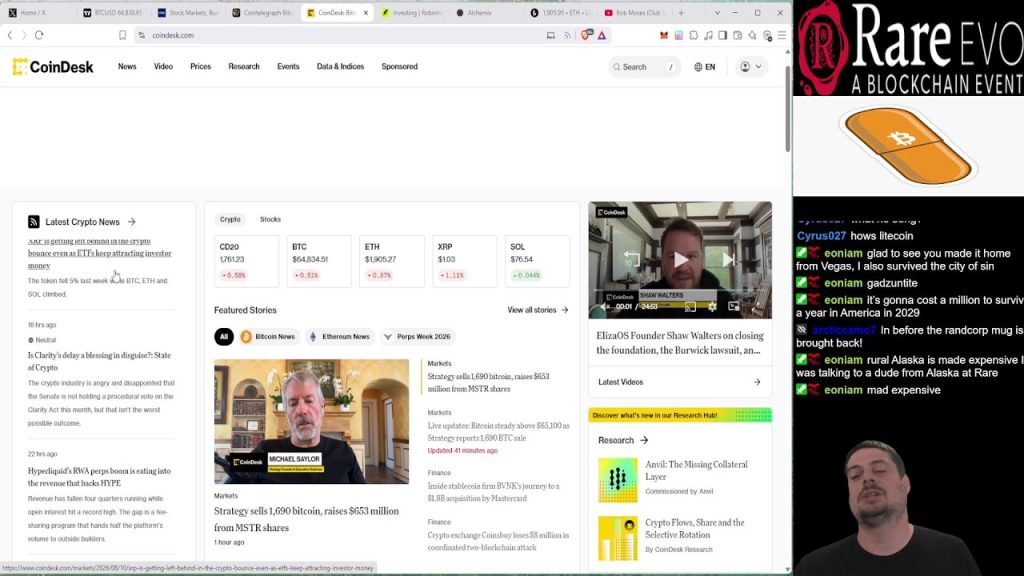This screenshot has height=576, width=1024.
Task: Click the Brave Shields lion icon
Action: (586, 35)
